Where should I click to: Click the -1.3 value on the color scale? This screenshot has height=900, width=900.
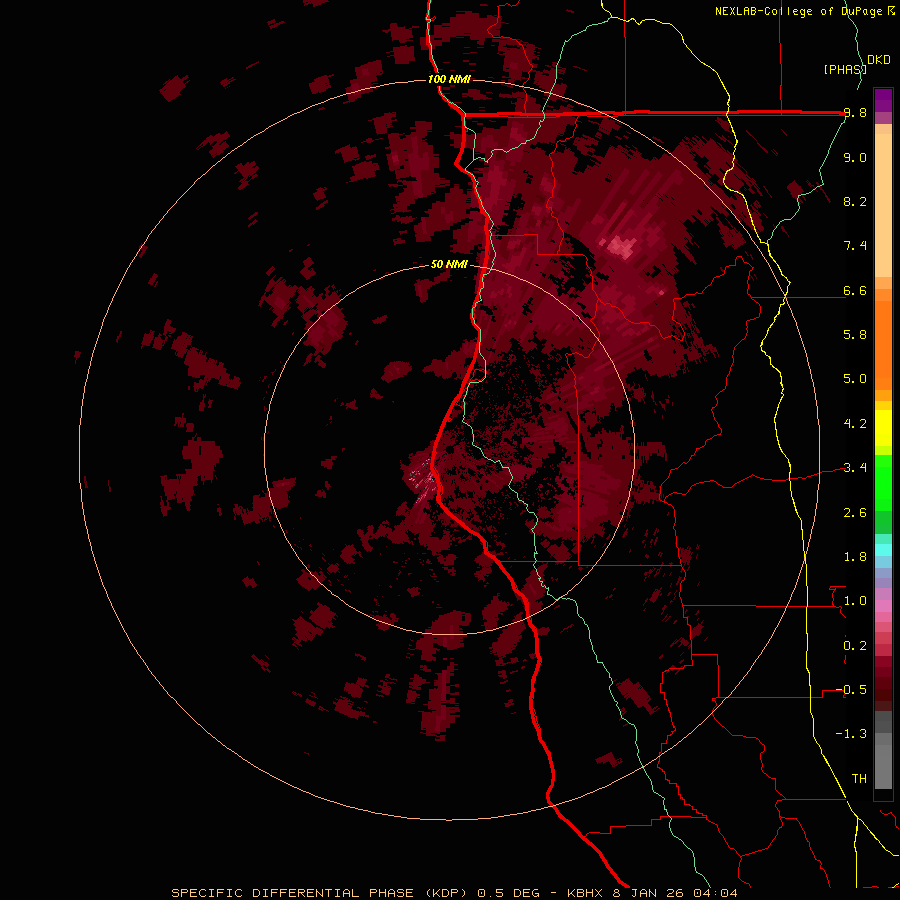tap(851, 734)
